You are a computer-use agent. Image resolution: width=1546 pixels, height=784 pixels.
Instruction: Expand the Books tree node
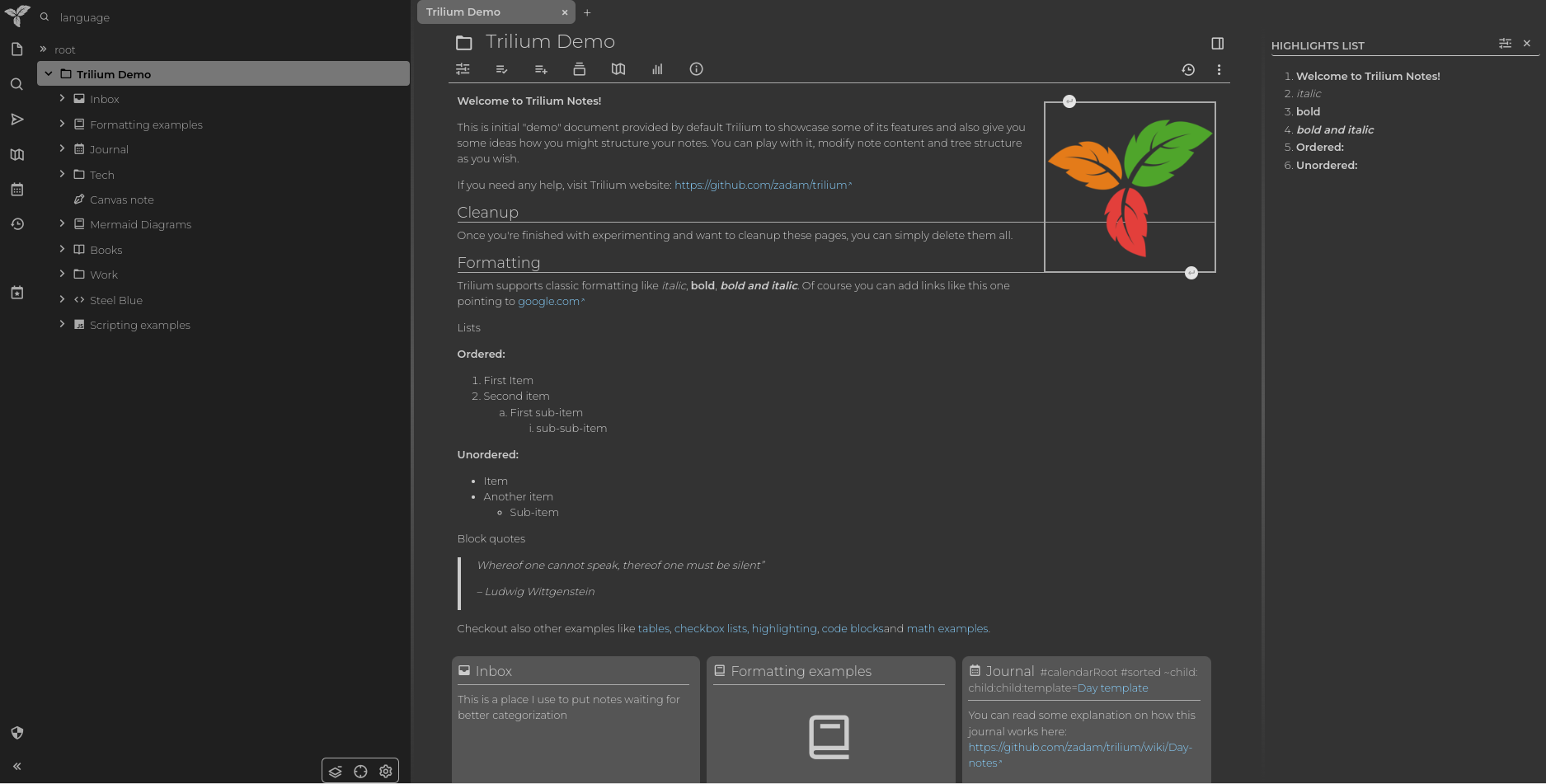pyautogui.click(x=62, y=249)
